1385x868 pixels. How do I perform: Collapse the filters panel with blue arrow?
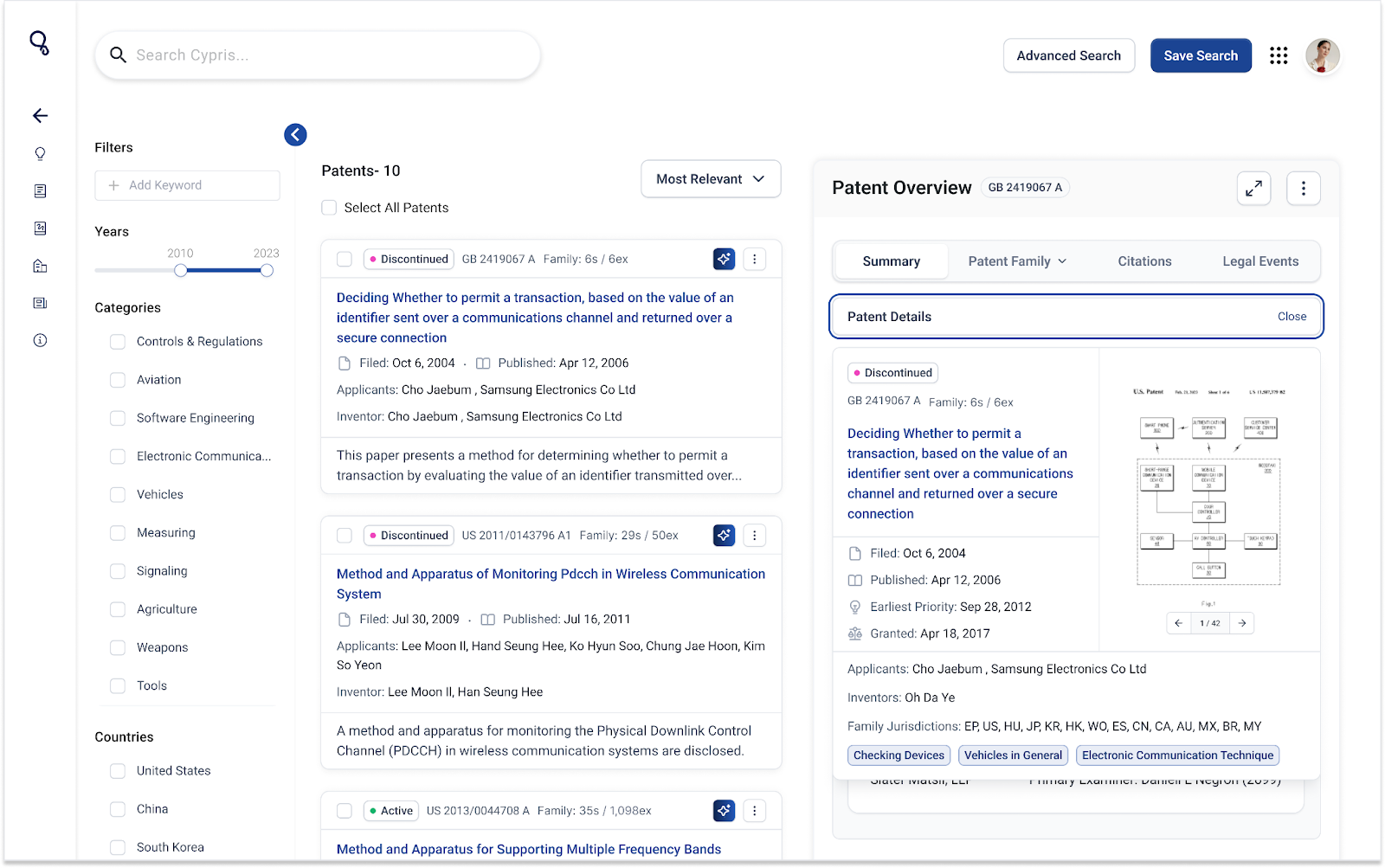click(295, 134)
